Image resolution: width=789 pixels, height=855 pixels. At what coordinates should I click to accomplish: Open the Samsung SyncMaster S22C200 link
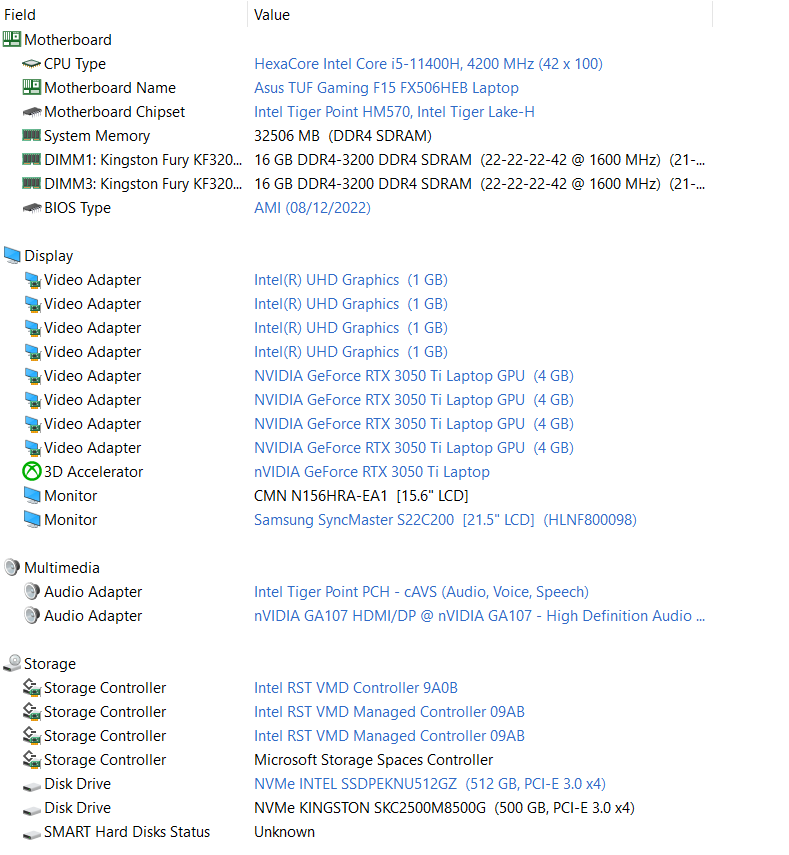pyautogui.click(x=445, y=520)
